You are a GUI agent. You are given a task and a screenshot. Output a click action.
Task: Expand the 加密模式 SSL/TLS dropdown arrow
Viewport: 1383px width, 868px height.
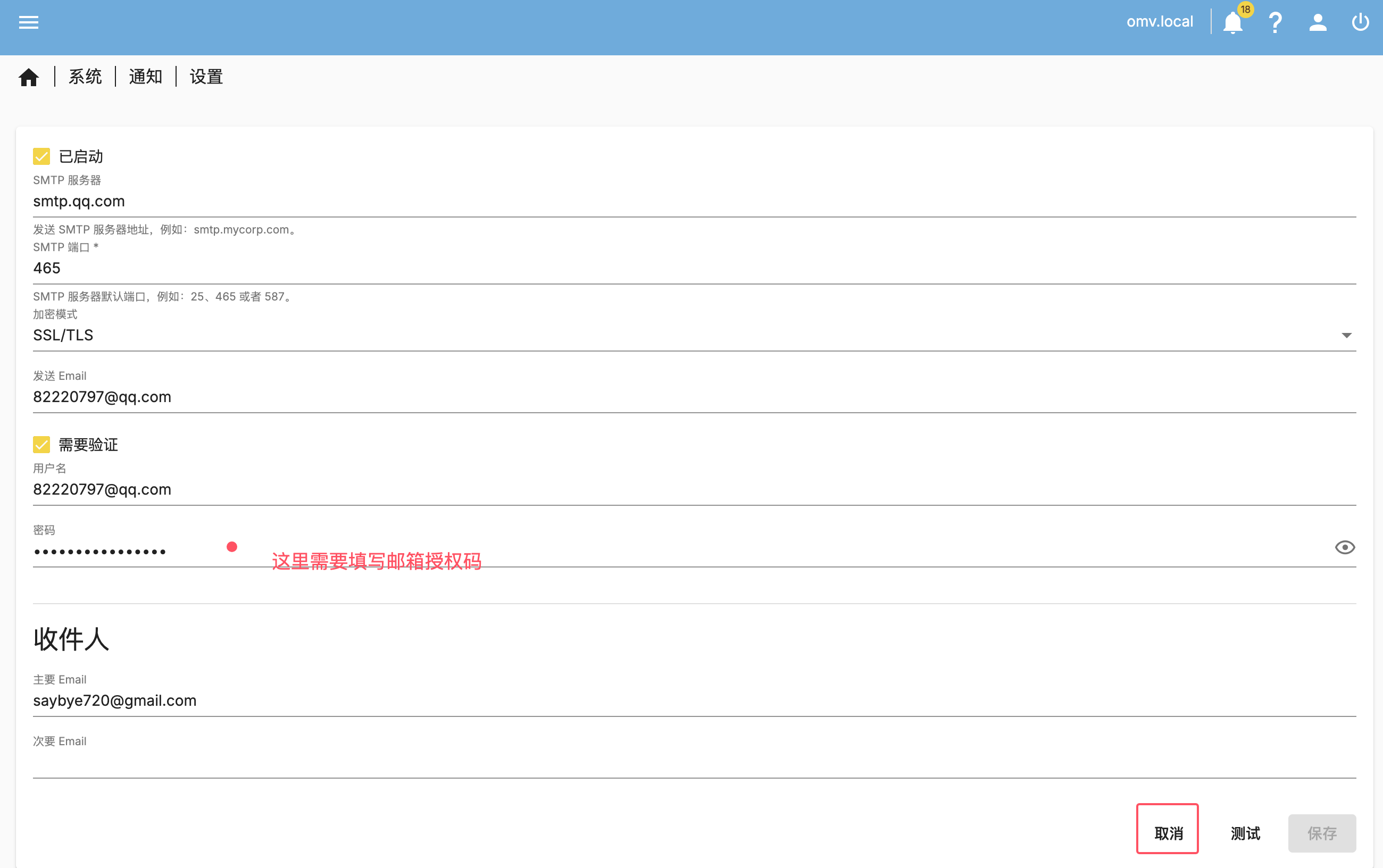coord(1346,335)
